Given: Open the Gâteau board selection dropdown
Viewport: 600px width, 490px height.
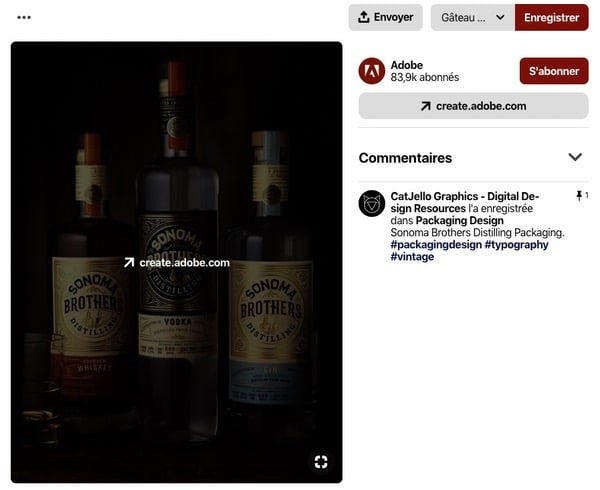Looking at the screenshot, I should [472, 18].
